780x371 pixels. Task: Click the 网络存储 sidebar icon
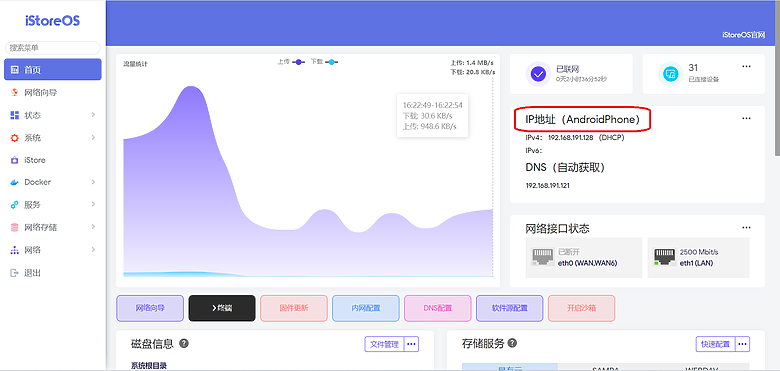click(x=14, y=227)
